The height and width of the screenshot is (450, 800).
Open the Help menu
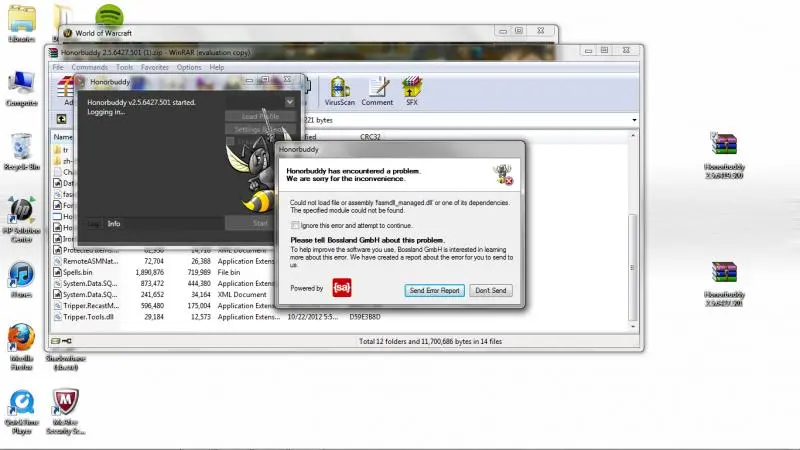216,67
